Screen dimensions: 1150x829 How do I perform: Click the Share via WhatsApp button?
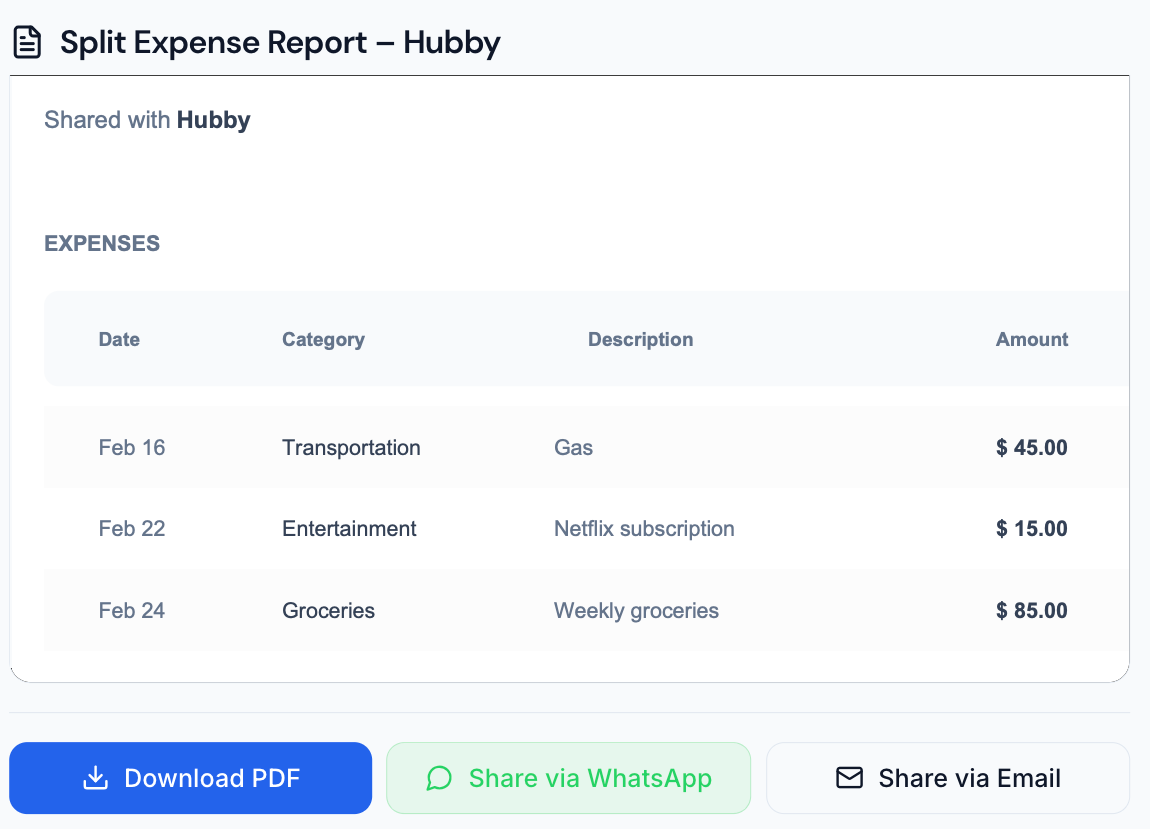click(568, 777)
